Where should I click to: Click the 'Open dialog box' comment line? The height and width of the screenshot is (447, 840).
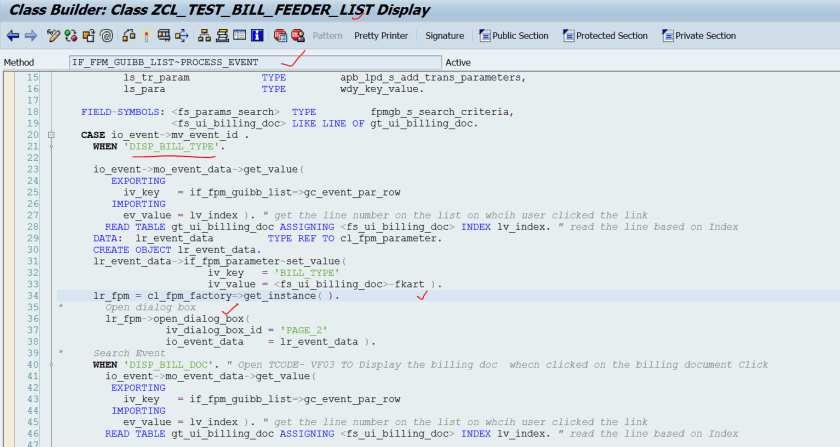pyautogui.click(x=151, y=307)
